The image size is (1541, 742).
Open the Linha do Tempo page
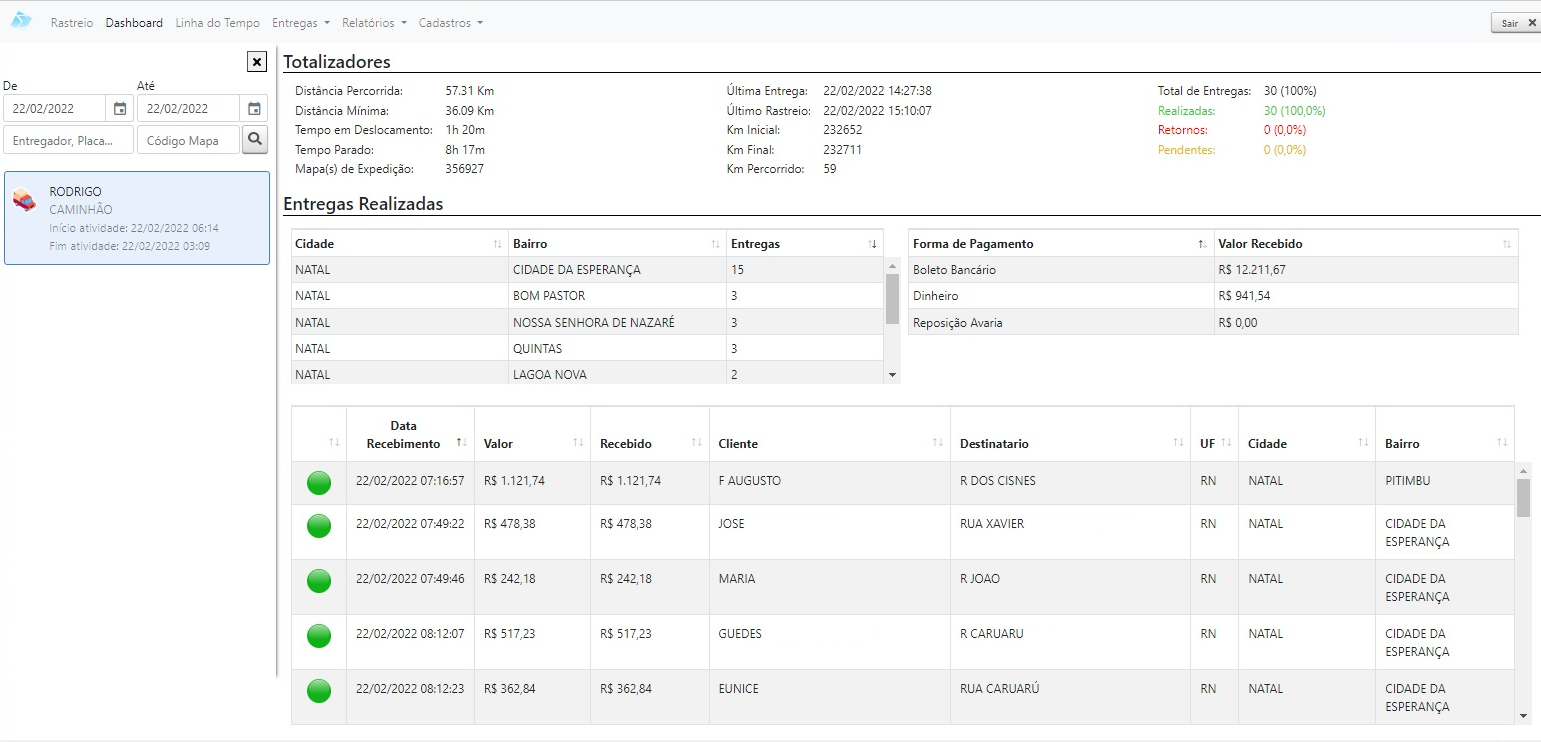[x=217, y=23]
